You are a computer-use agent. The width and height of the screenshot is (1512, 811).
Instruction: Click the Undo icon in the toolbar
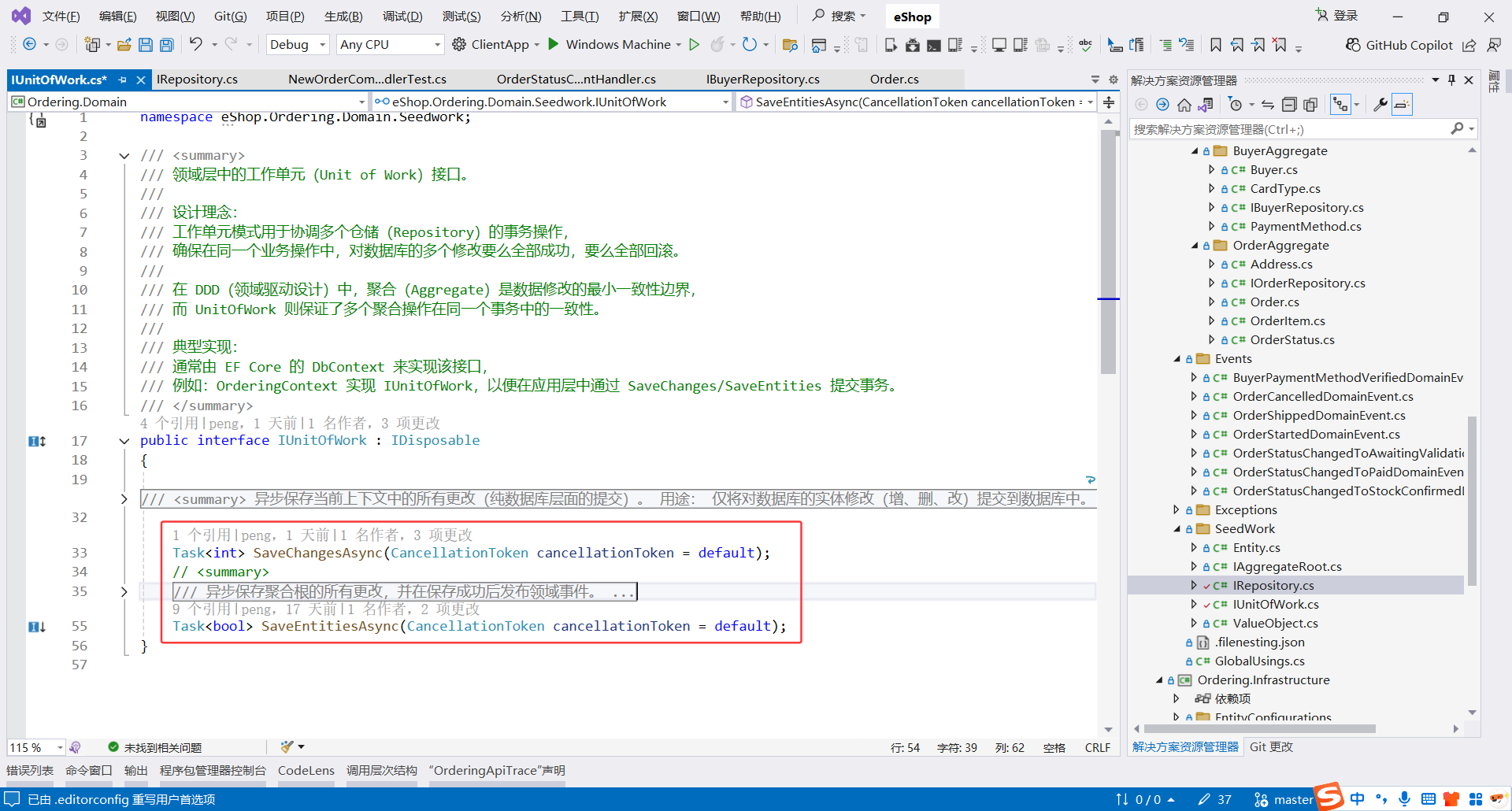198,45
